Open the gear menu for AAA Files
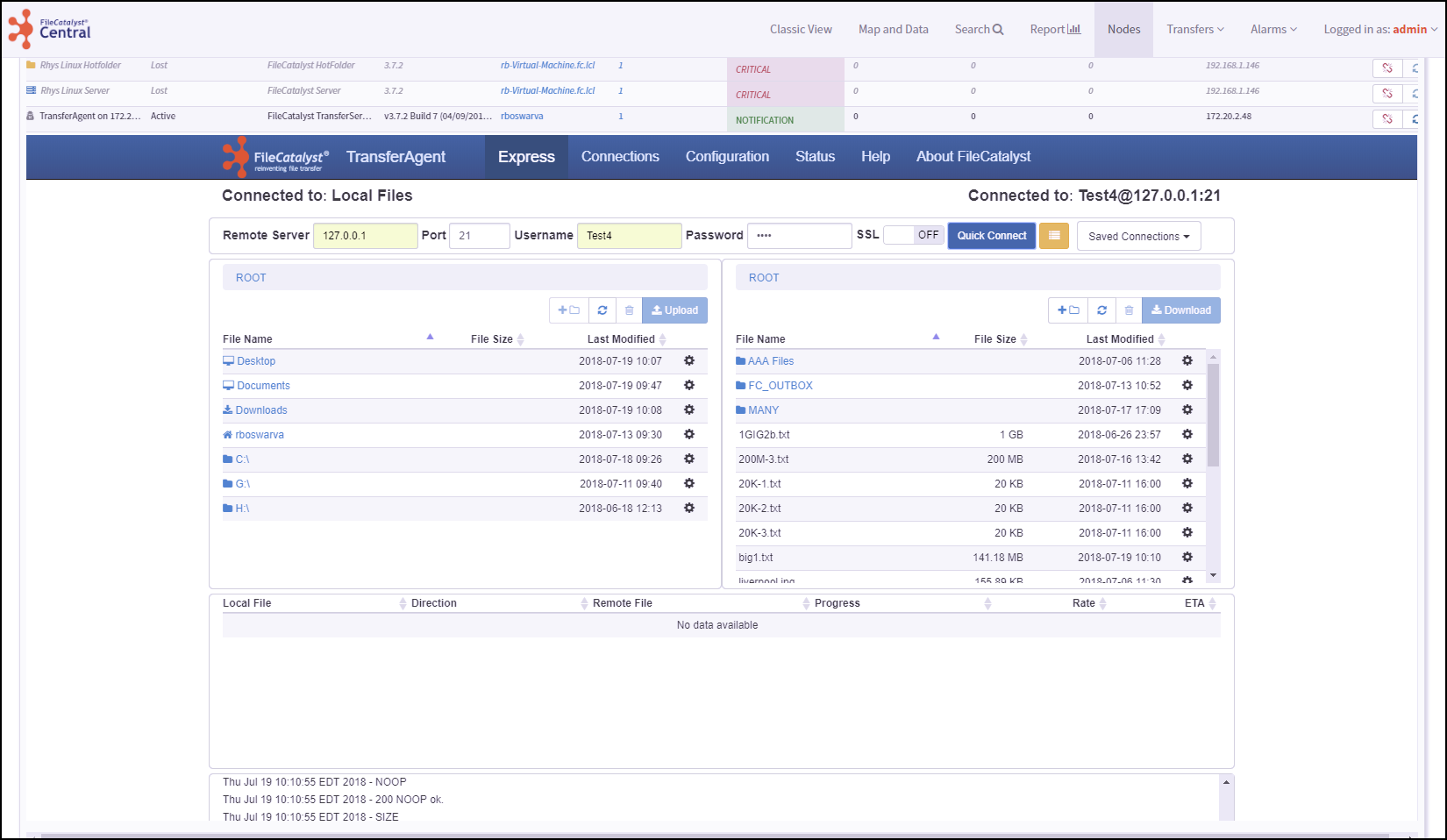 click(1187, 360)
